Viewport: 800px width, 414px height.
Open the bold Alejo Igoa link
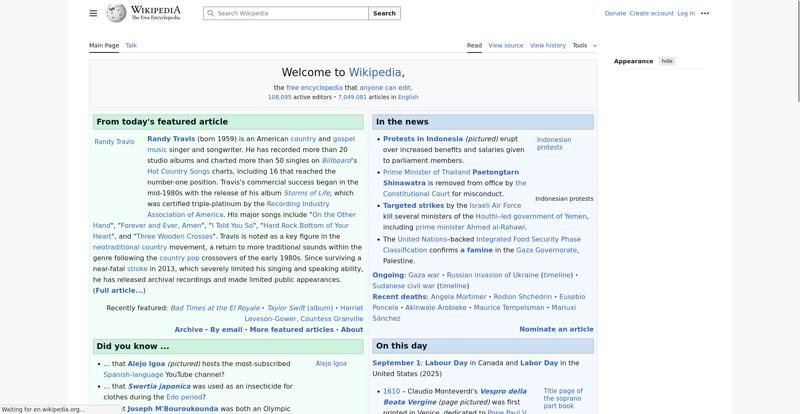[x=146, y=364]
